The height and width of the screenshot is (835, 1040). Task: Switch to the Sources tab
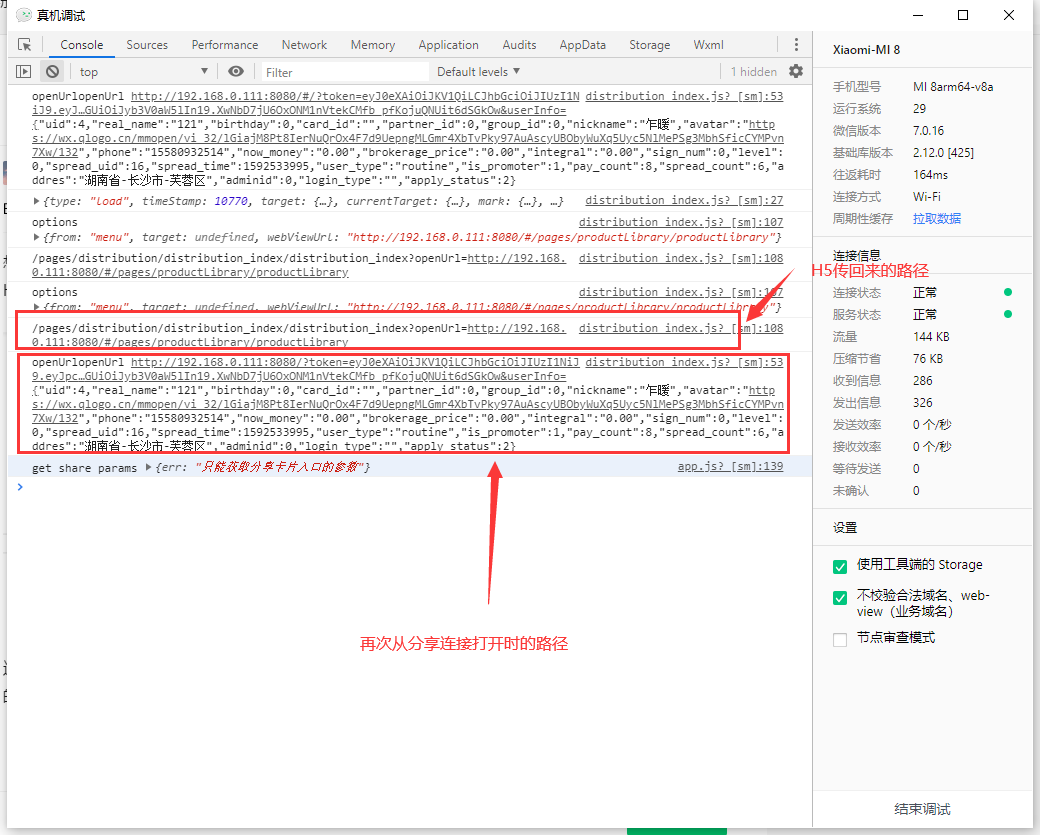click(x=147, y=44)
